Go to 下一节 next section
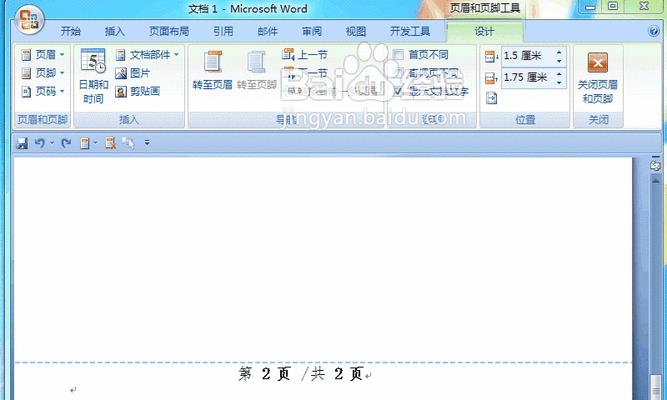The height and width of the screenshot is (400, 667). point(305,73)
